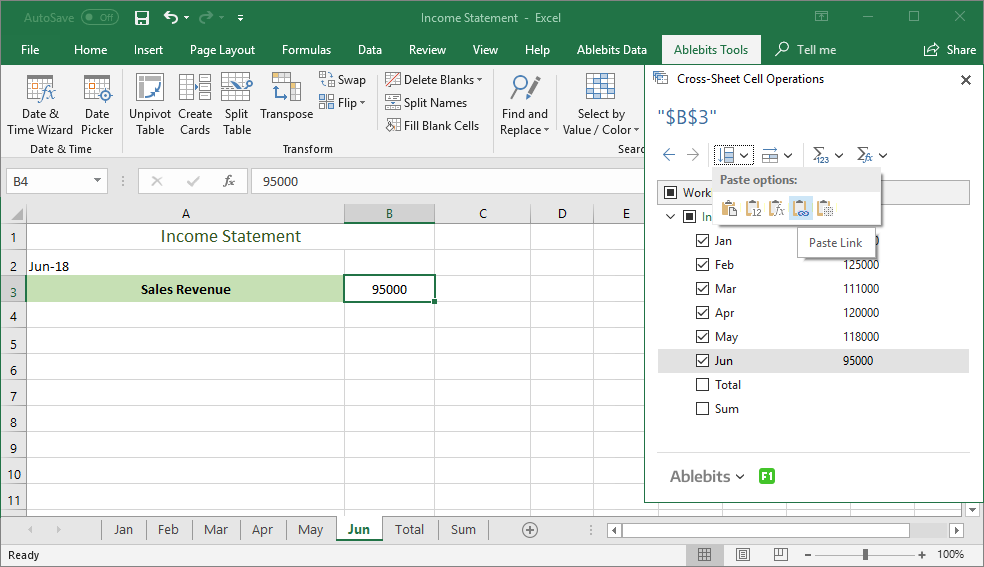This screenshot has height=567, width=984.
Task: Undo the last action
Action: [171, 18]
